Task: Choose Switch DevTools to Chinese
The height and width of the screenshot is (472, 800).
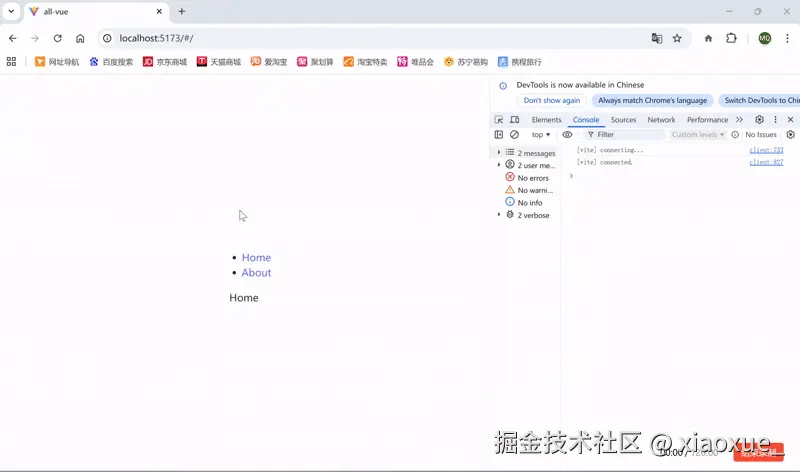Action: (761, 101)
